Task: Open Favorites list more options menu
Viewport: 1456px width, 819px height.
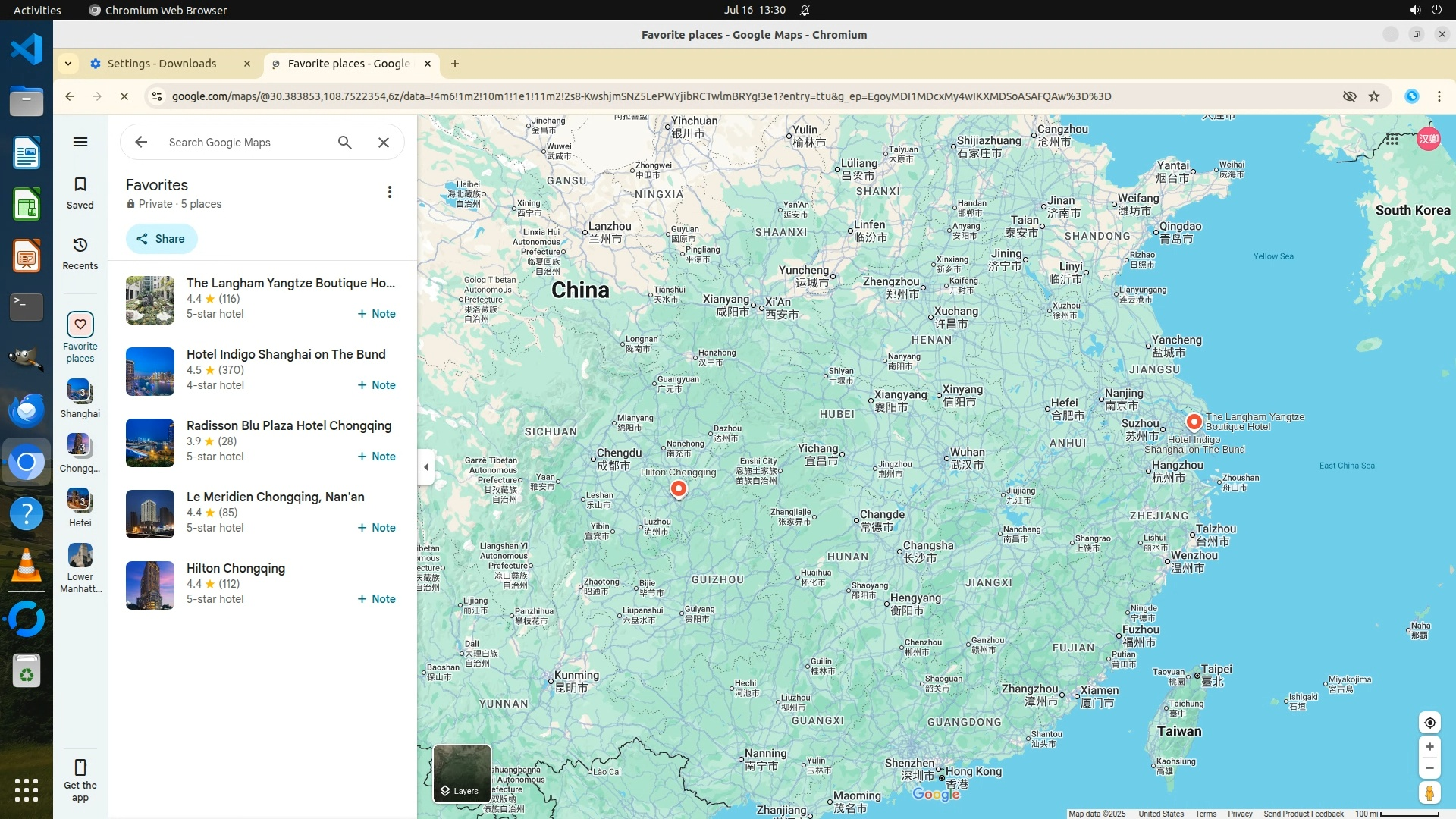Action: tap(390, 193)
